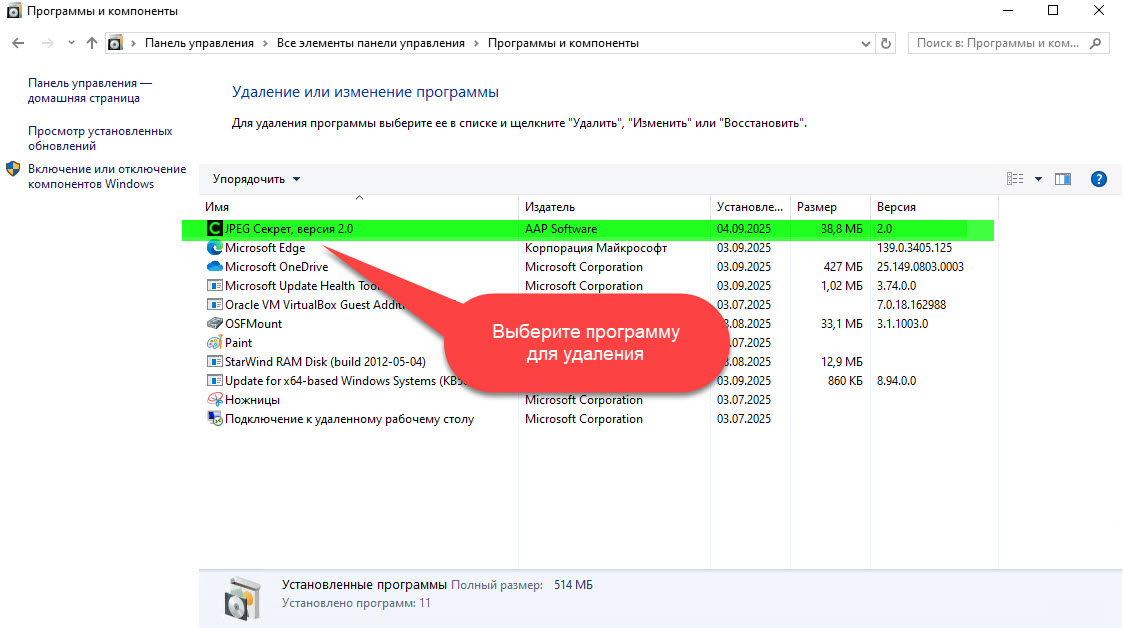Click the OSFMount program icon
Screen dimensions: 1123x628
click(x=214, y=324)
